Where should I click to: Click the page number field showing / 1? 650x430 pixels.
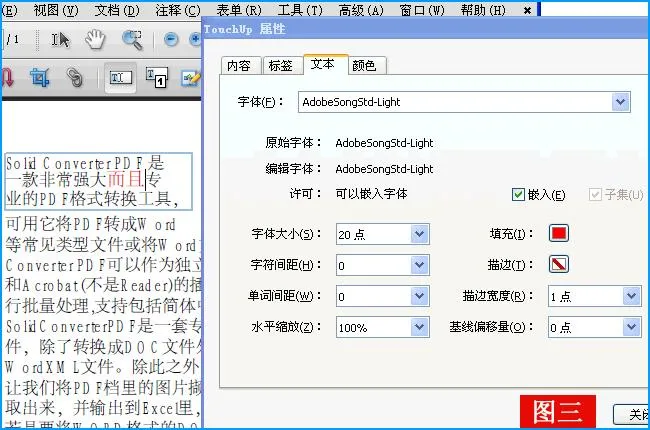point(12,39)
